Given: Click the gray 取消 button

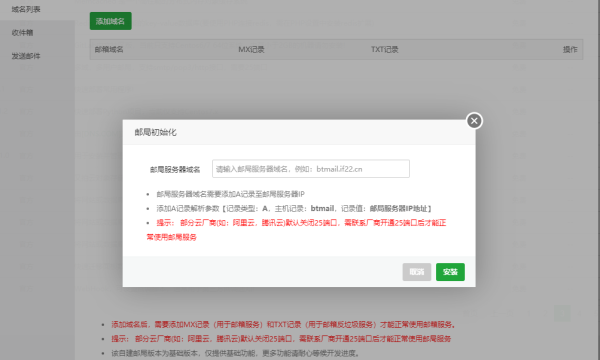Looking at the screenshot, I should point(417,272).
